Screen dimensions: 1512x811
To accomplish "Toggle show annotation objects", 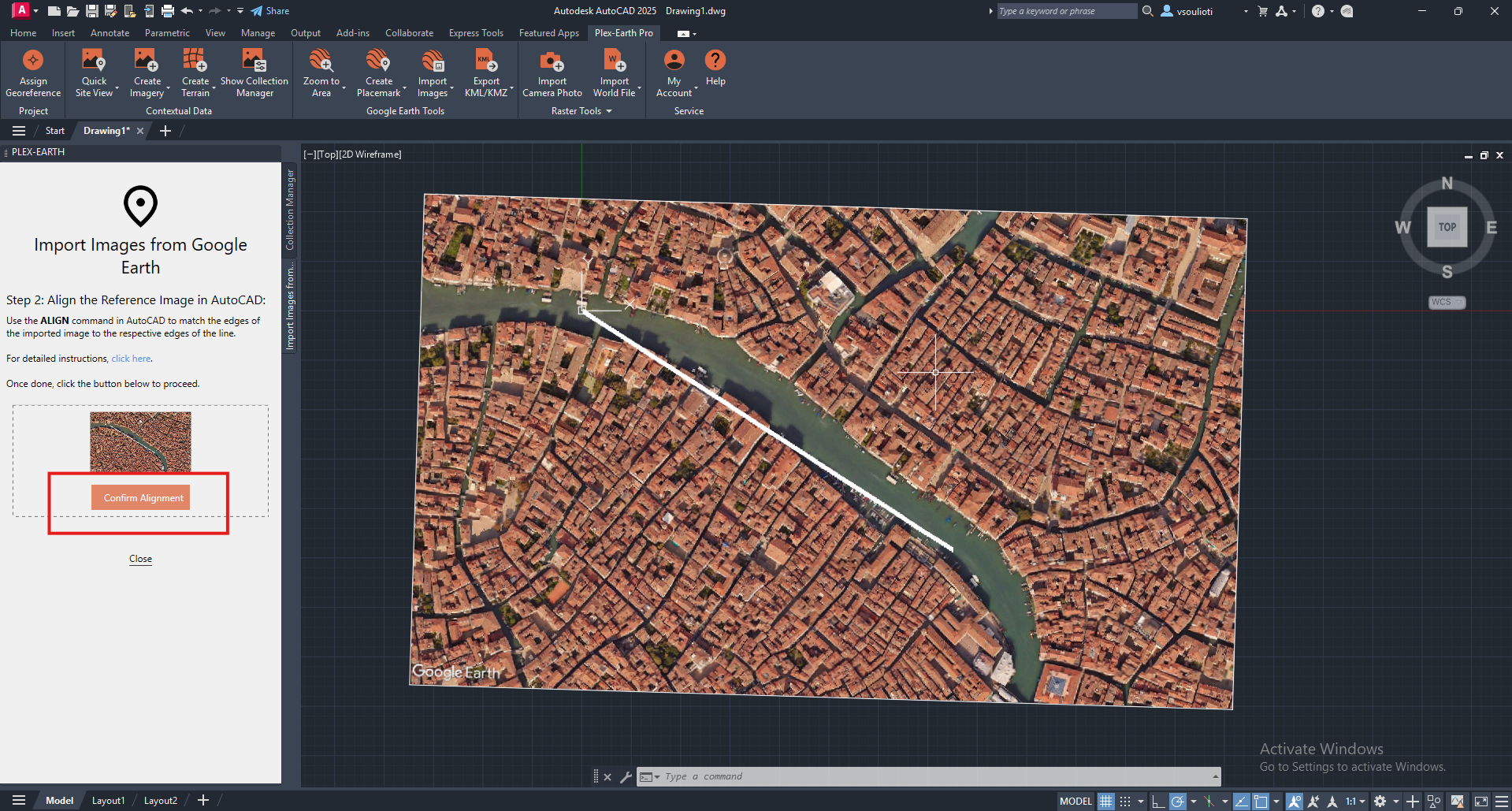I will coord(1295,801).
